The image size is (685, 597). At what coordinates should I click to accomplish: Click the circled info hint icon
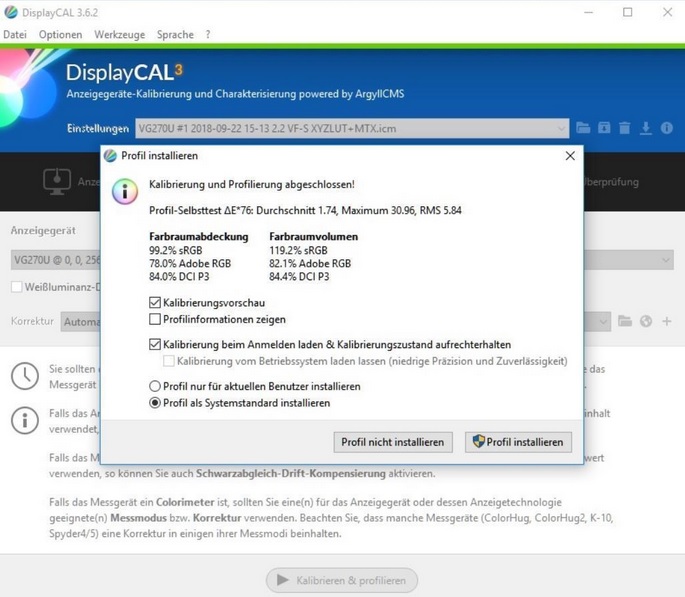(x=25, y=420)
